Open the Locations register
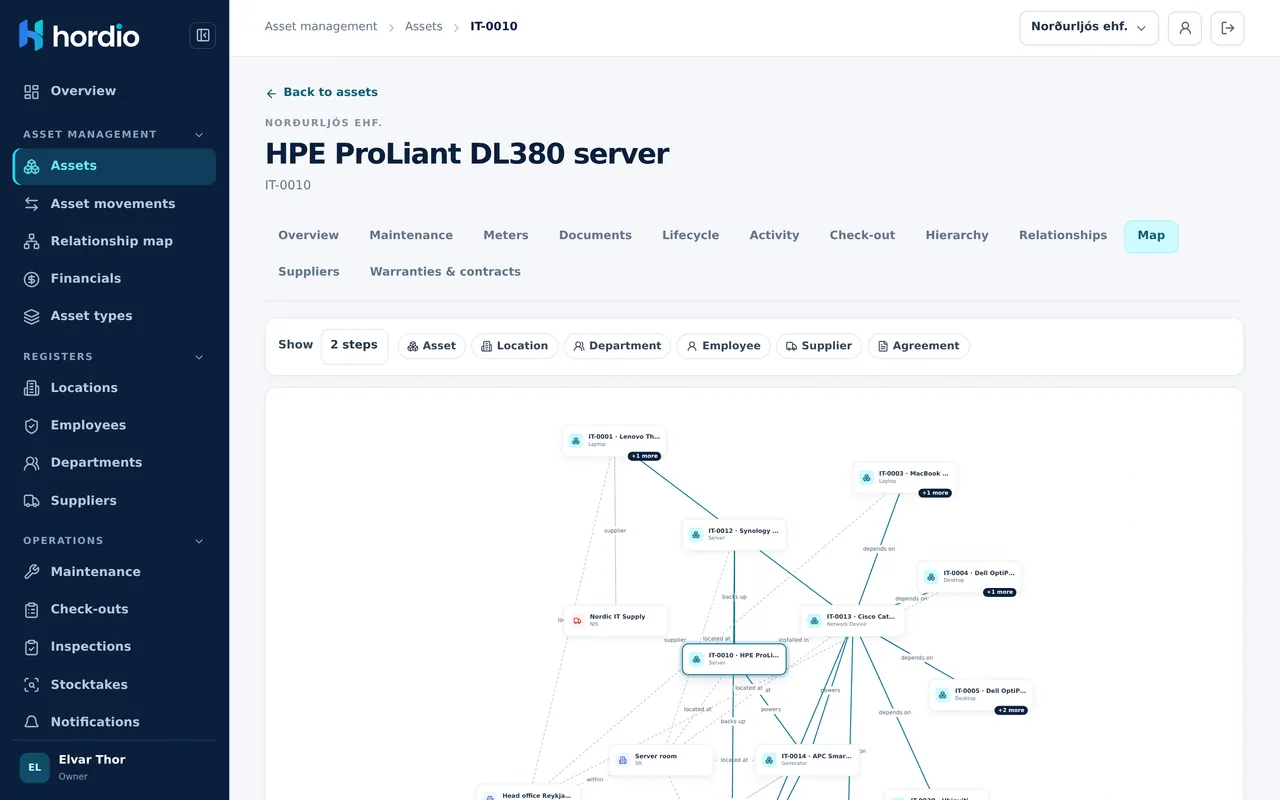The width and height of the screenshot is (1280, 800). (114, 388)
